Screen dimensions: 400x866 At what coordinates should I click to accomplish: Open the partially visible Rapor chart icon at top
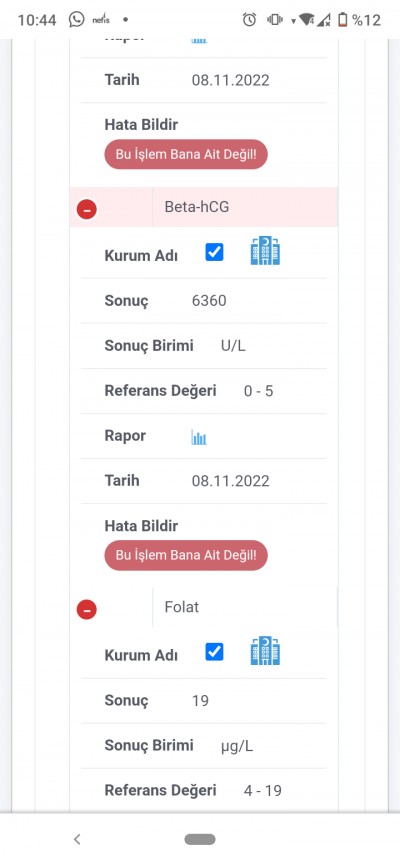[199, 40]
